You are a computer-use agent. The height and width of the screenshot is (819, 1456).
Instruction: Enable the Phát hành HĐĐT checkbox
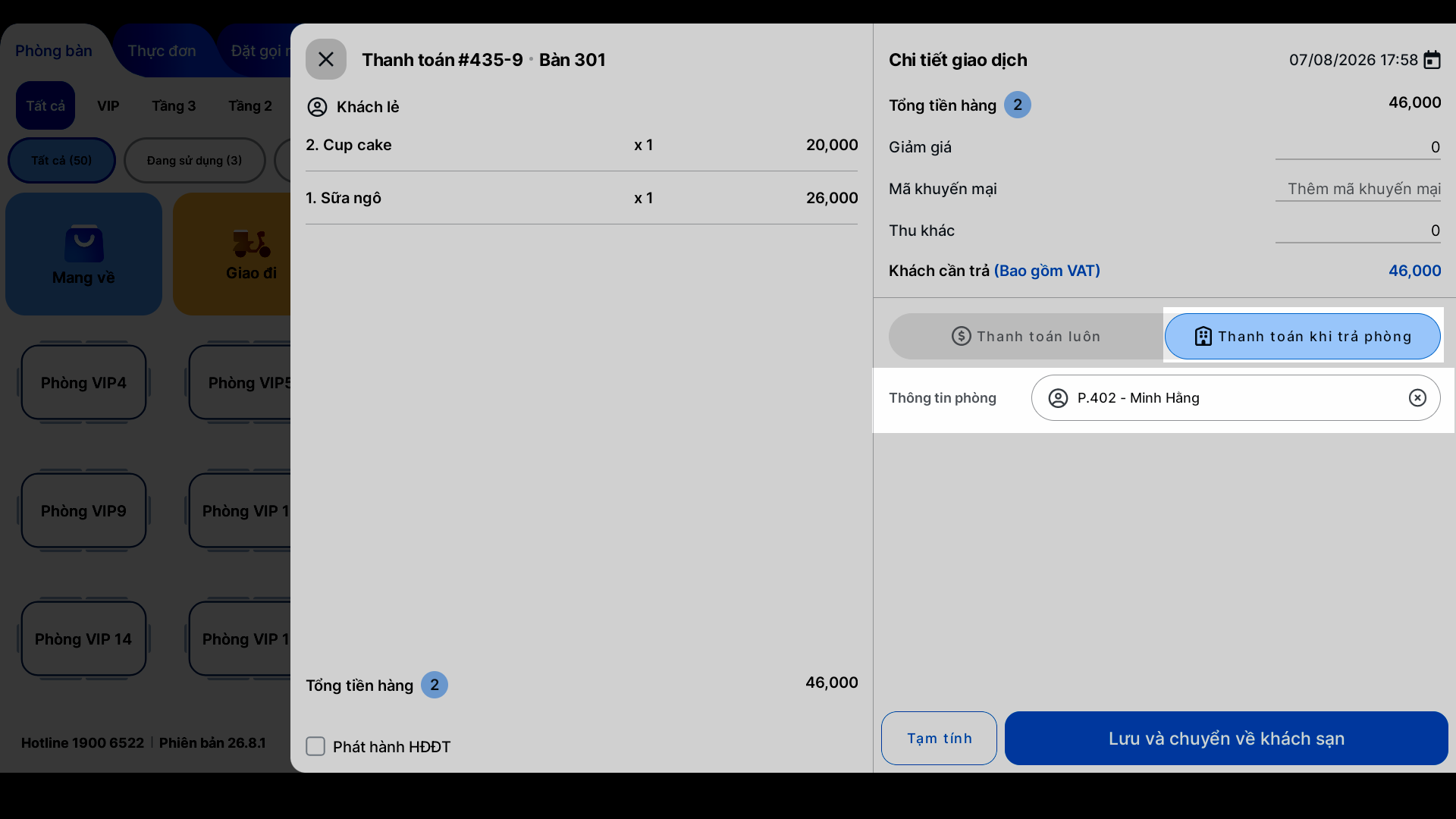tap(315, 746)
